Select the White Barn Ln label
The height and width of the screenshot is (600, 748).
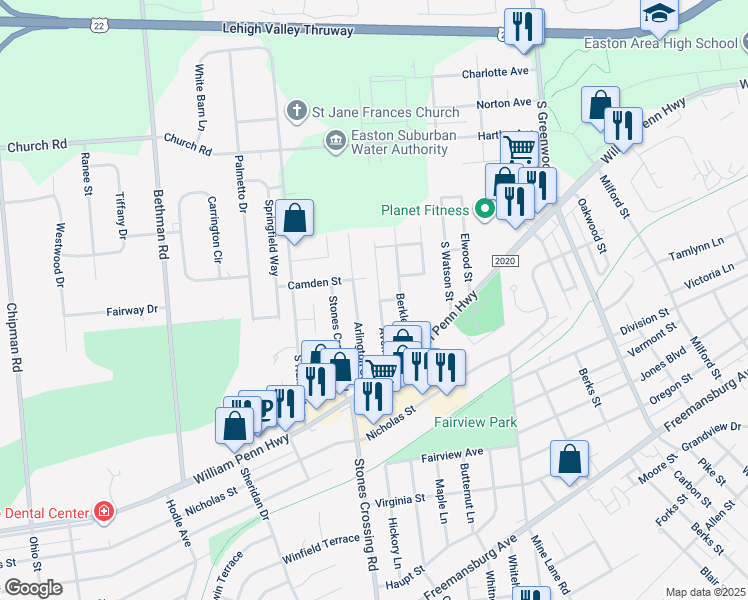tap(200, 98)
